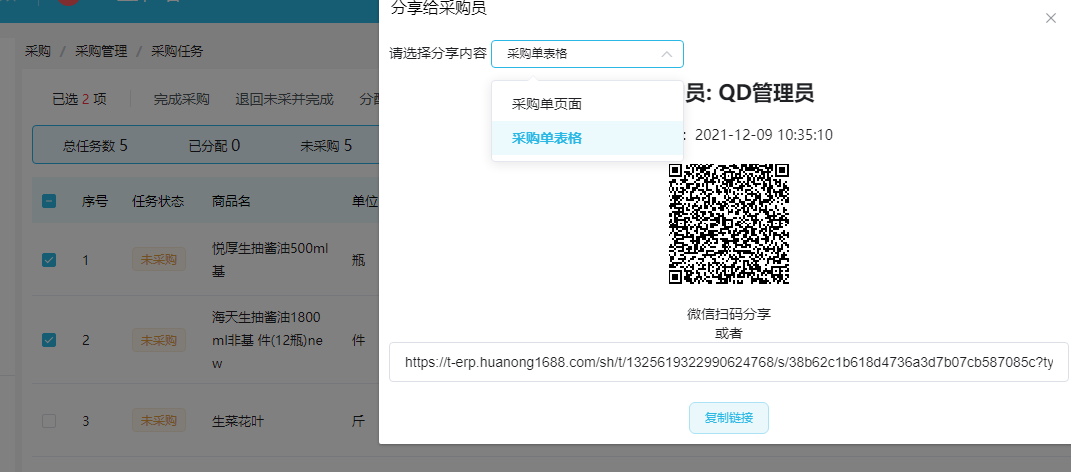Click product name 悦厚生抽酱油500ml基

tap(270, 260)
